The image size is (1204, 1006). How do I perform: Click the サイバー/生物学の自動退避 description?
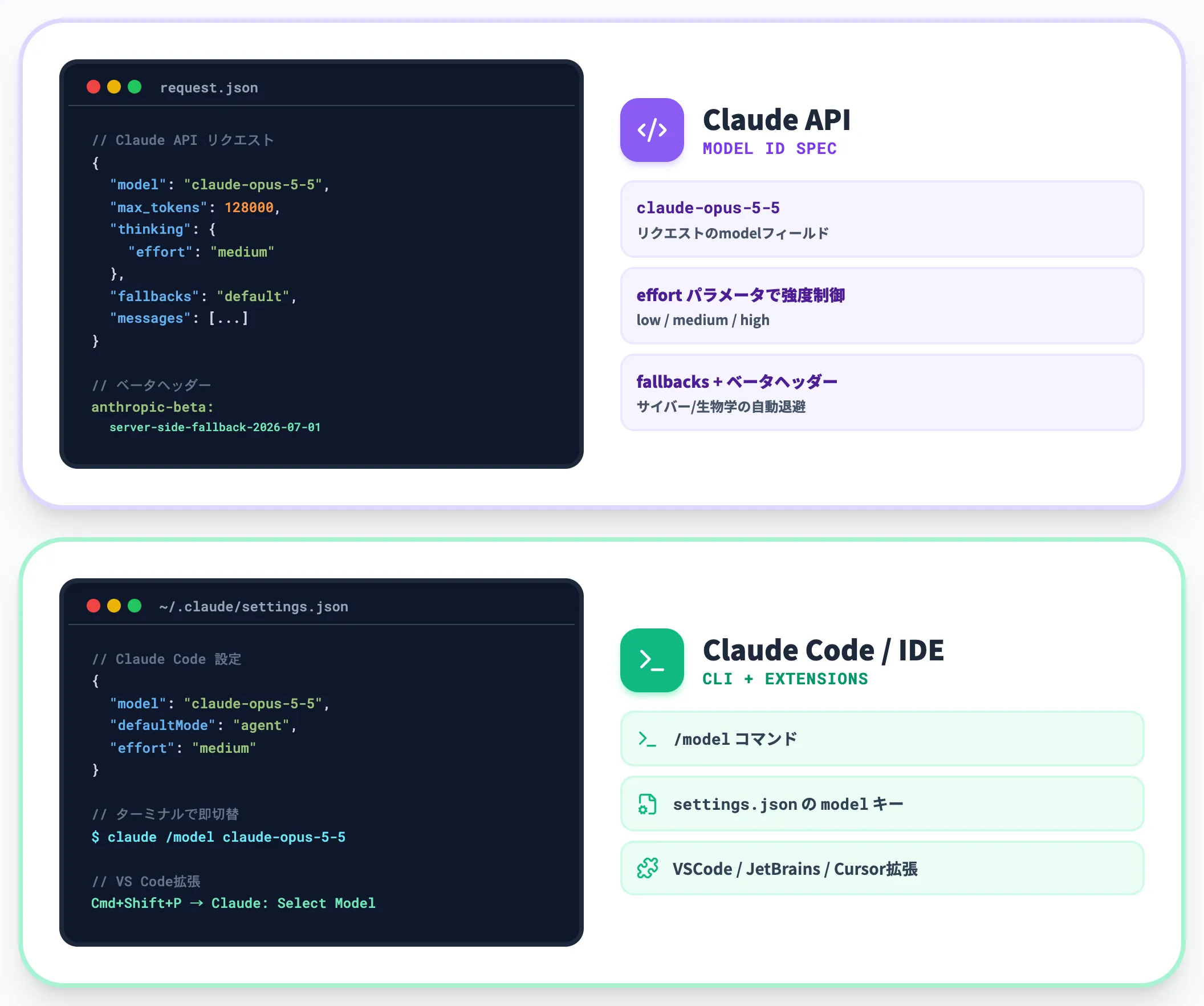(721, 407)
